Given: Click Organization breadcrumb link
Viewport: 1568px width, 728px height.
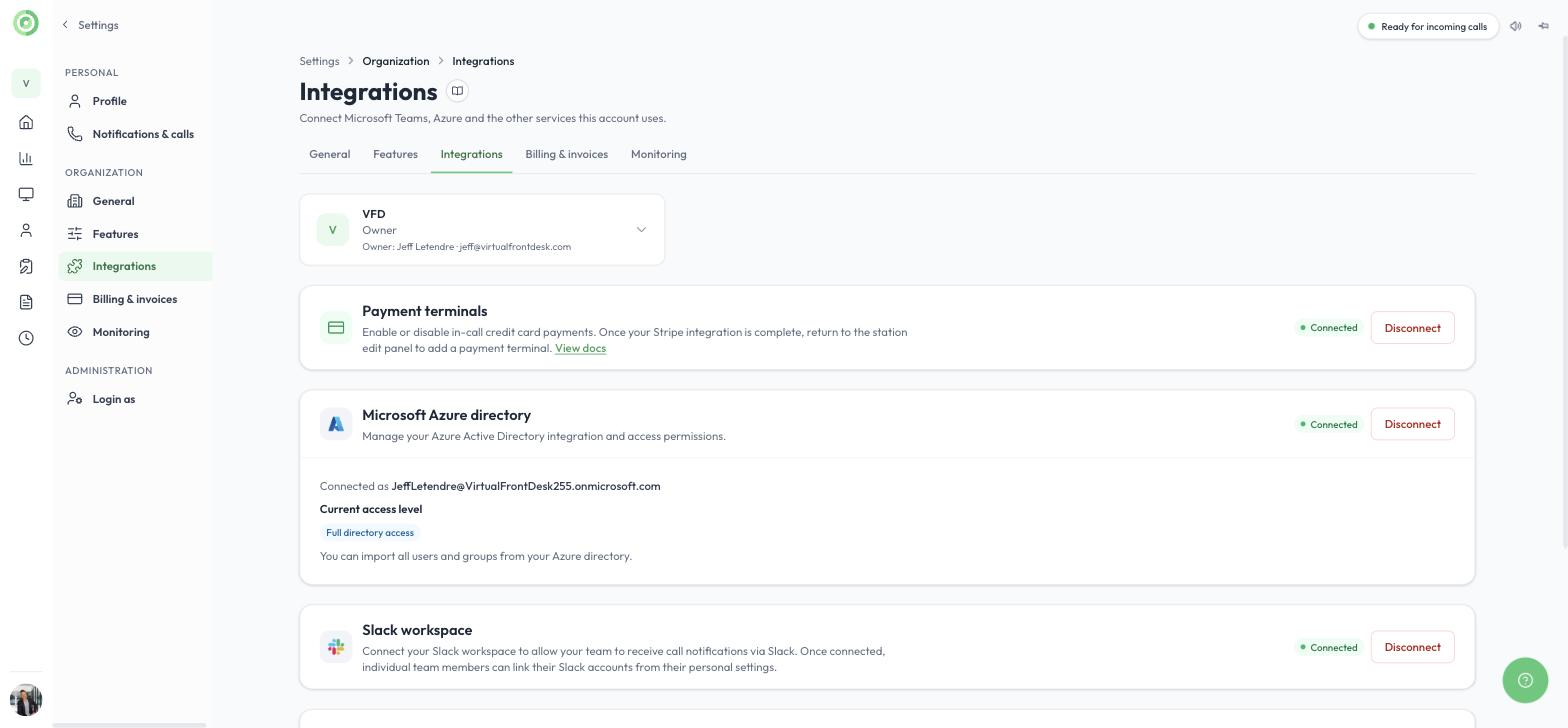Looking at the screenshot, I should 395,61.
